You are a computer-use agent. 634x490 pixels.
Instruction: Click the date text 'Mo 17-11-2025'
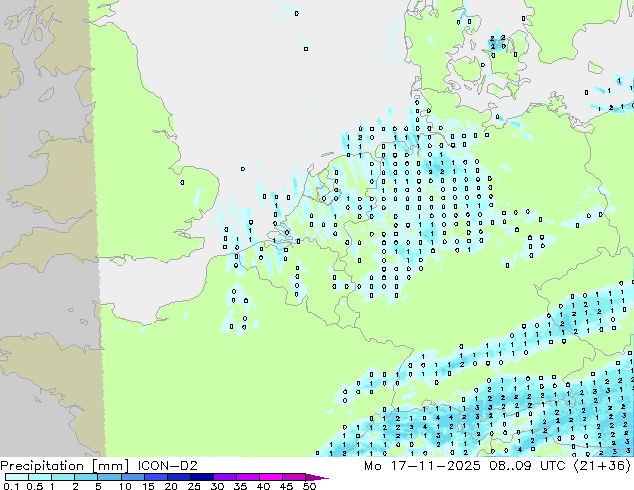[422, 466]
